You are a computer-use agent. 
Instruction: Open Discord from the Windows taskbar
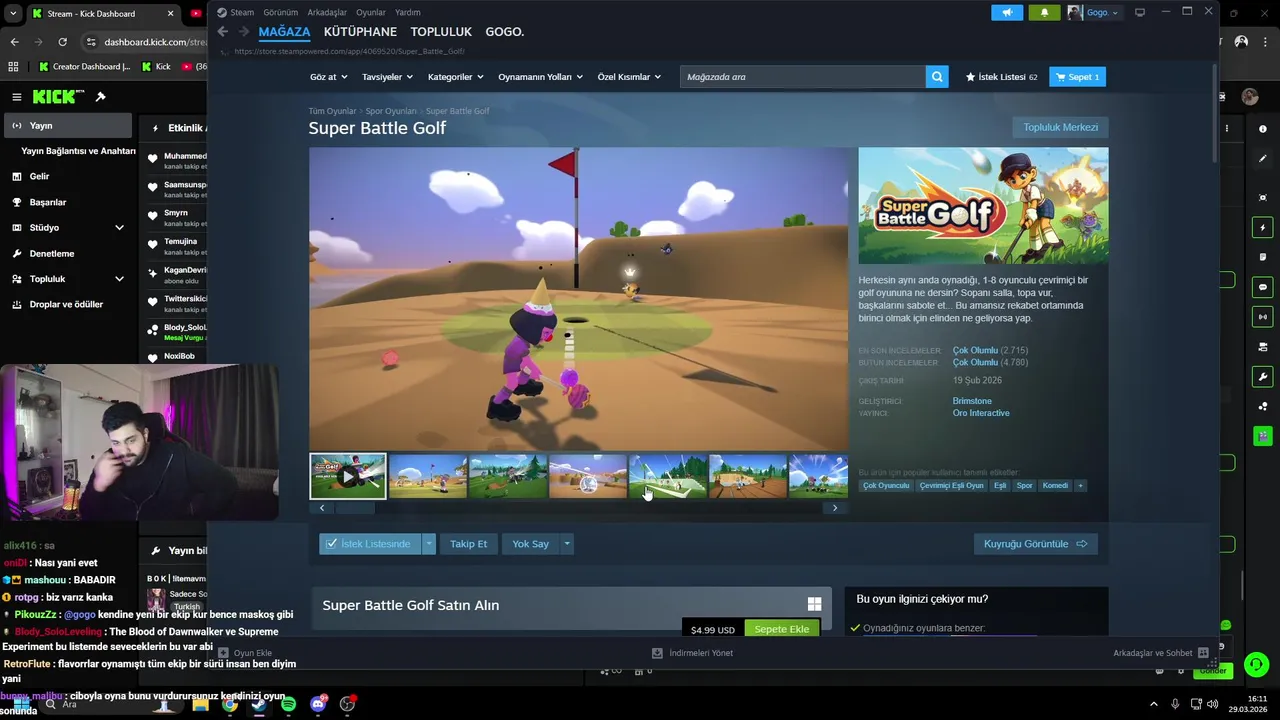point(318,704)
